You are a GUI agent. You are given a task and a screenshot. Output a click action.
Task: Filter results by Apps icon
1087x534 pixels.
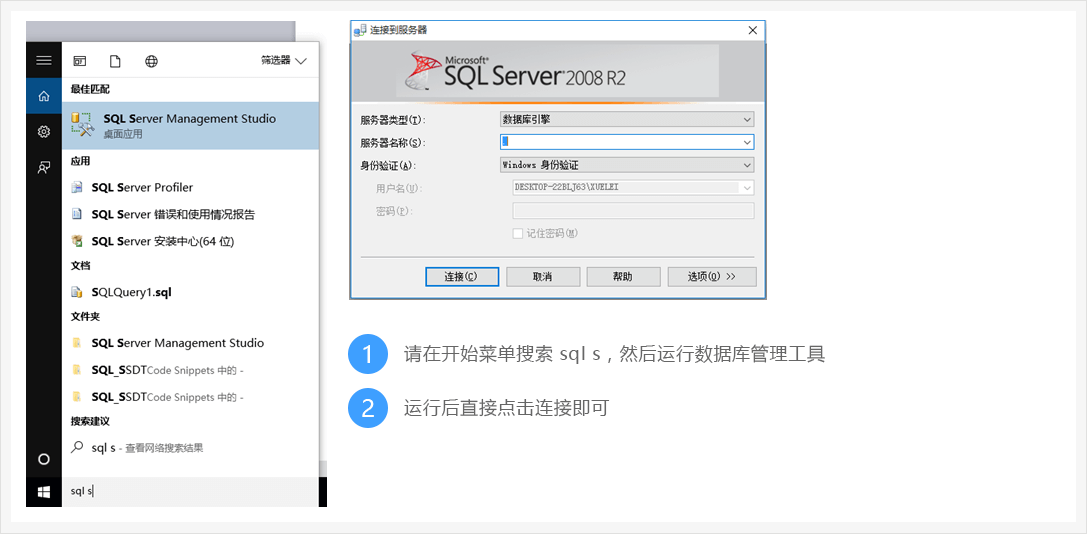(x=80, y=61)
